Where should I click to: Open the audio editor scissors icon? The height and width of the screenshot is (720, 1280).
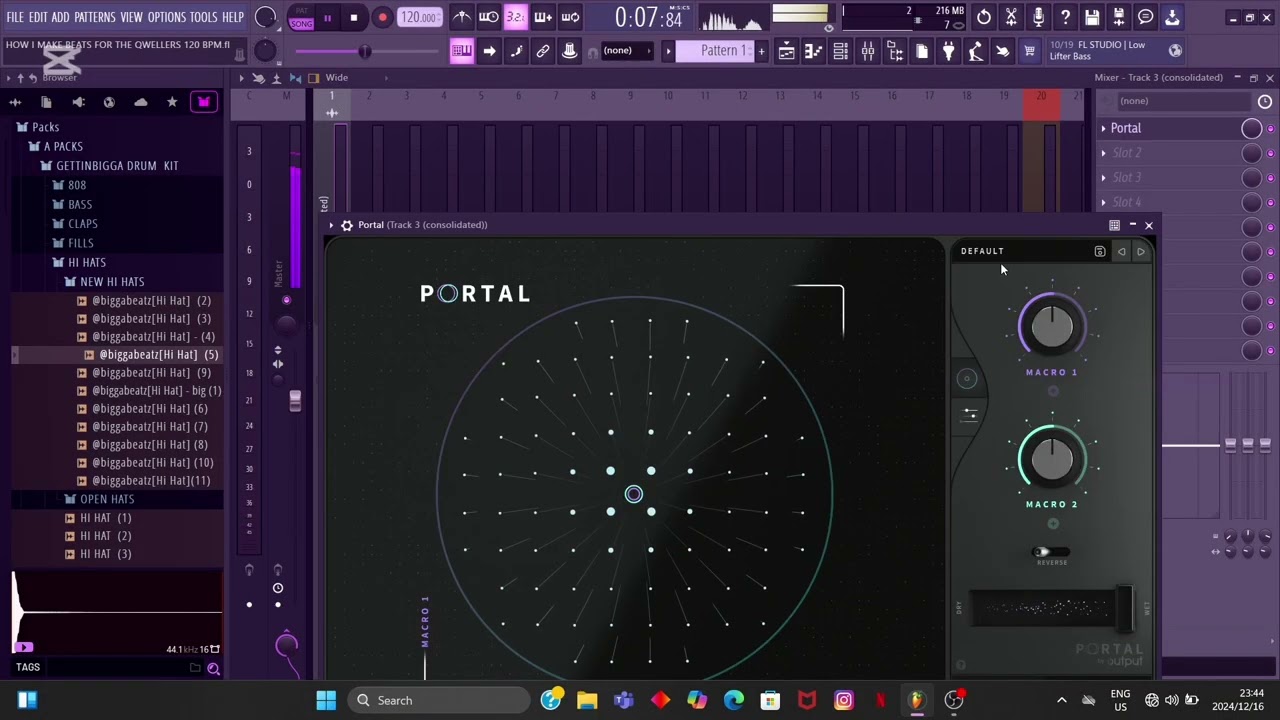click(1011, 17)
